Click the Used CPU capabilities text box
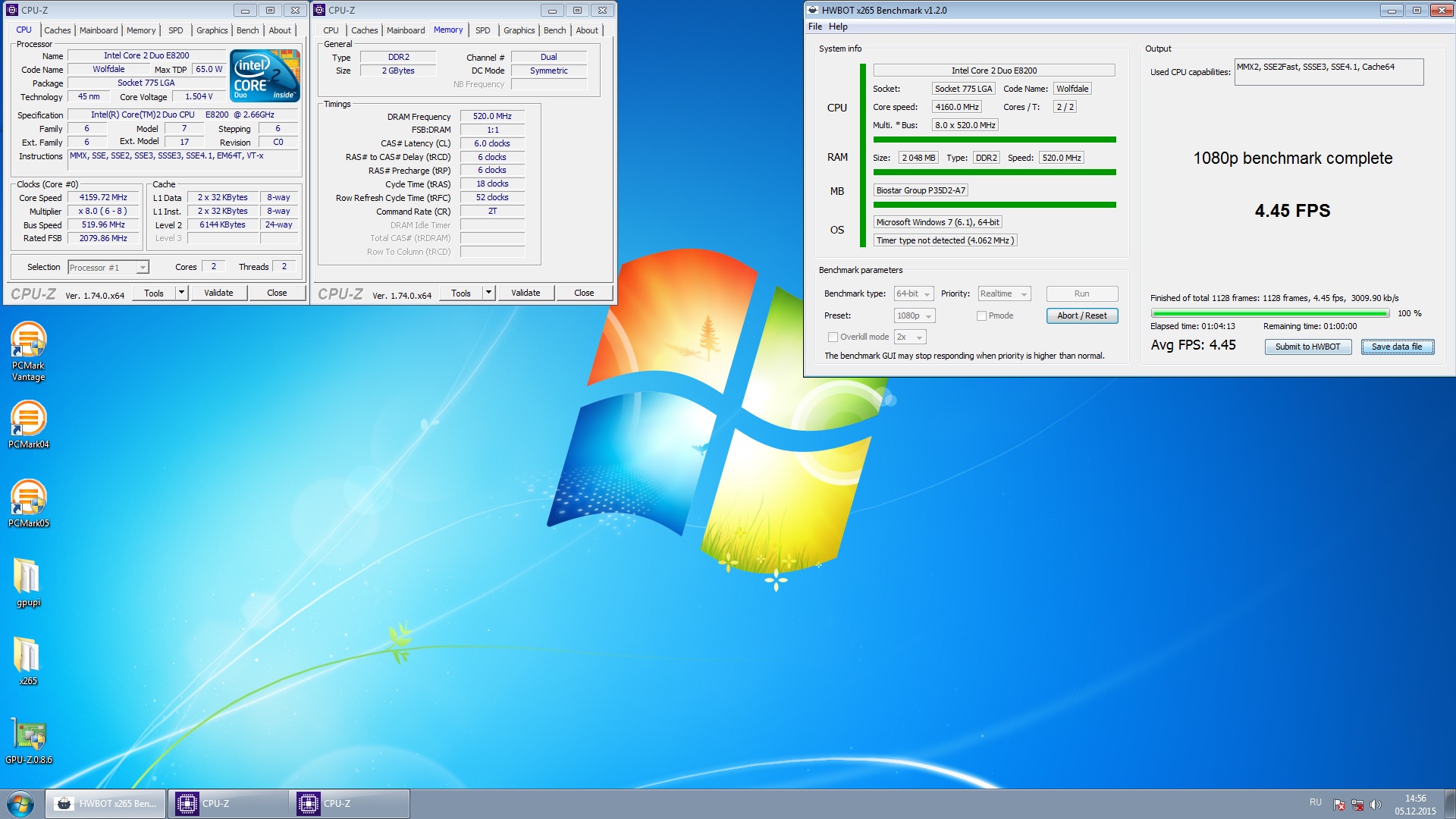 coord(1329,72)
